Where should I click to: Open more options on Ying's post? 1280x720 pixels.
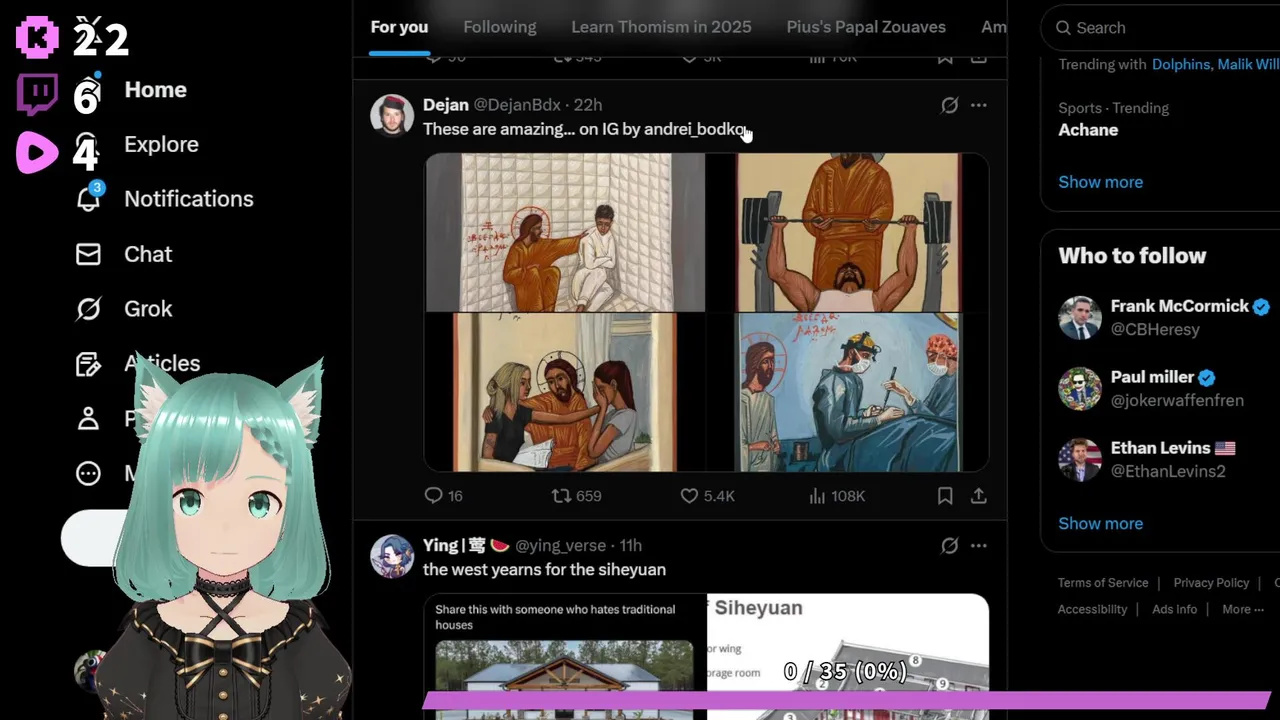coord(979,546)
